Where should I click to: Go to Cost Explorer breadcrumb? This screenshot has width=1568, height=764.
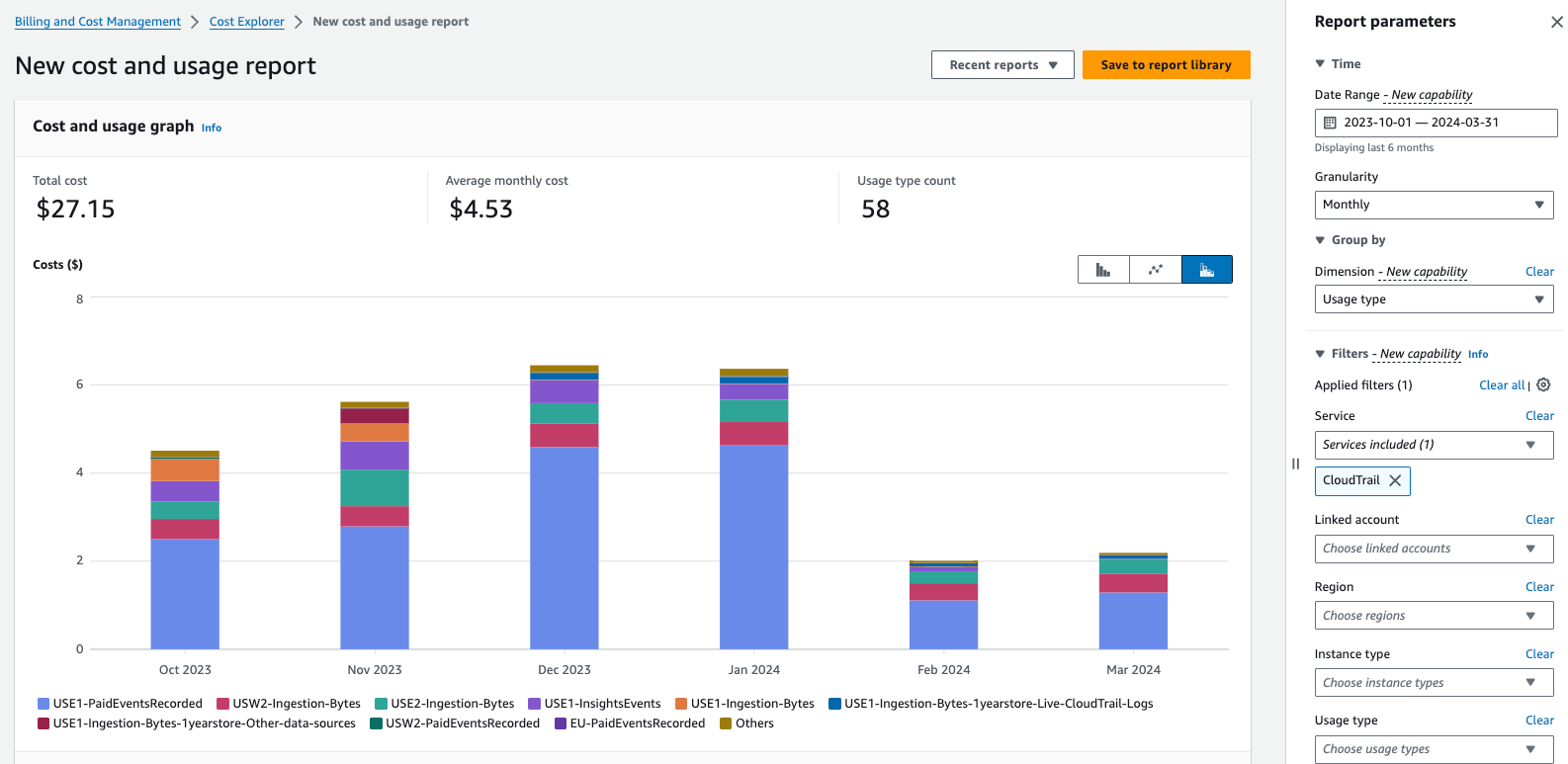click(246, 22)
